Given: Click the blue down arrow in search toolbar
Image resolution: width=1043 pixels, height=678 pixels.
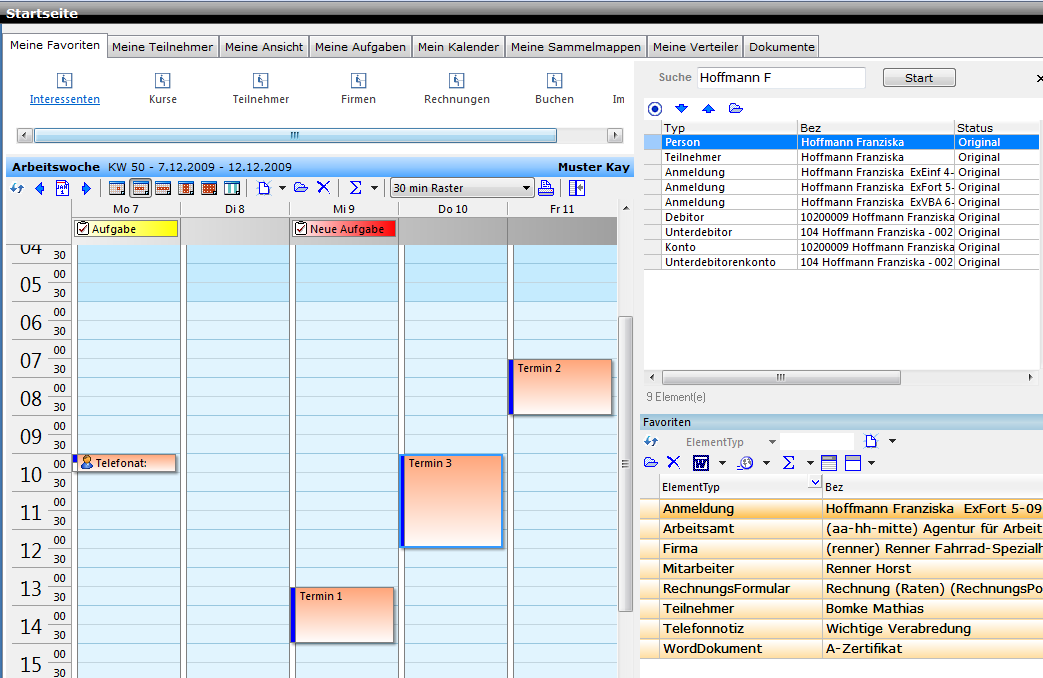Looking at the screenshot, I should [682, 109].
